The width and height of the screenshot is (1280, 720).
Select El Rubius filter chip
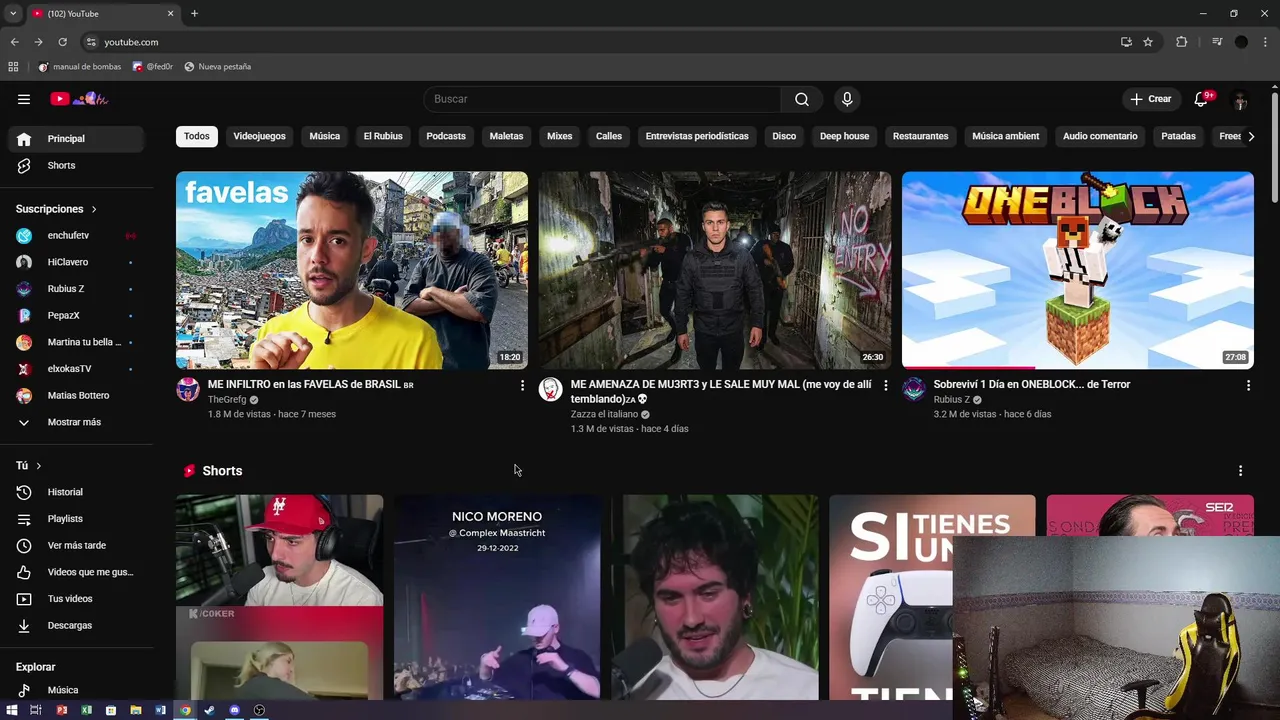click(383, 136)
